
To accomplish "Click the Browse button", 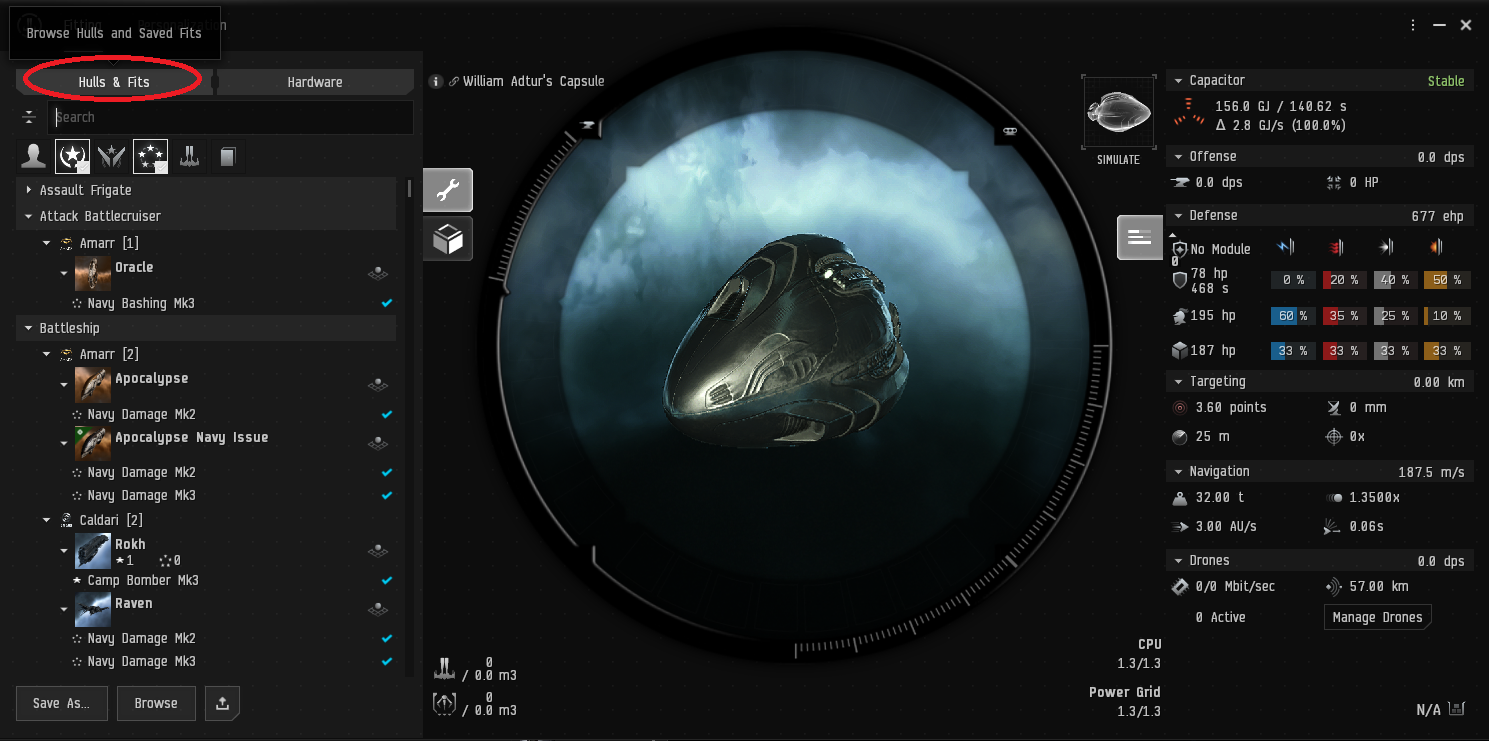I will click(x=156, y=703).
